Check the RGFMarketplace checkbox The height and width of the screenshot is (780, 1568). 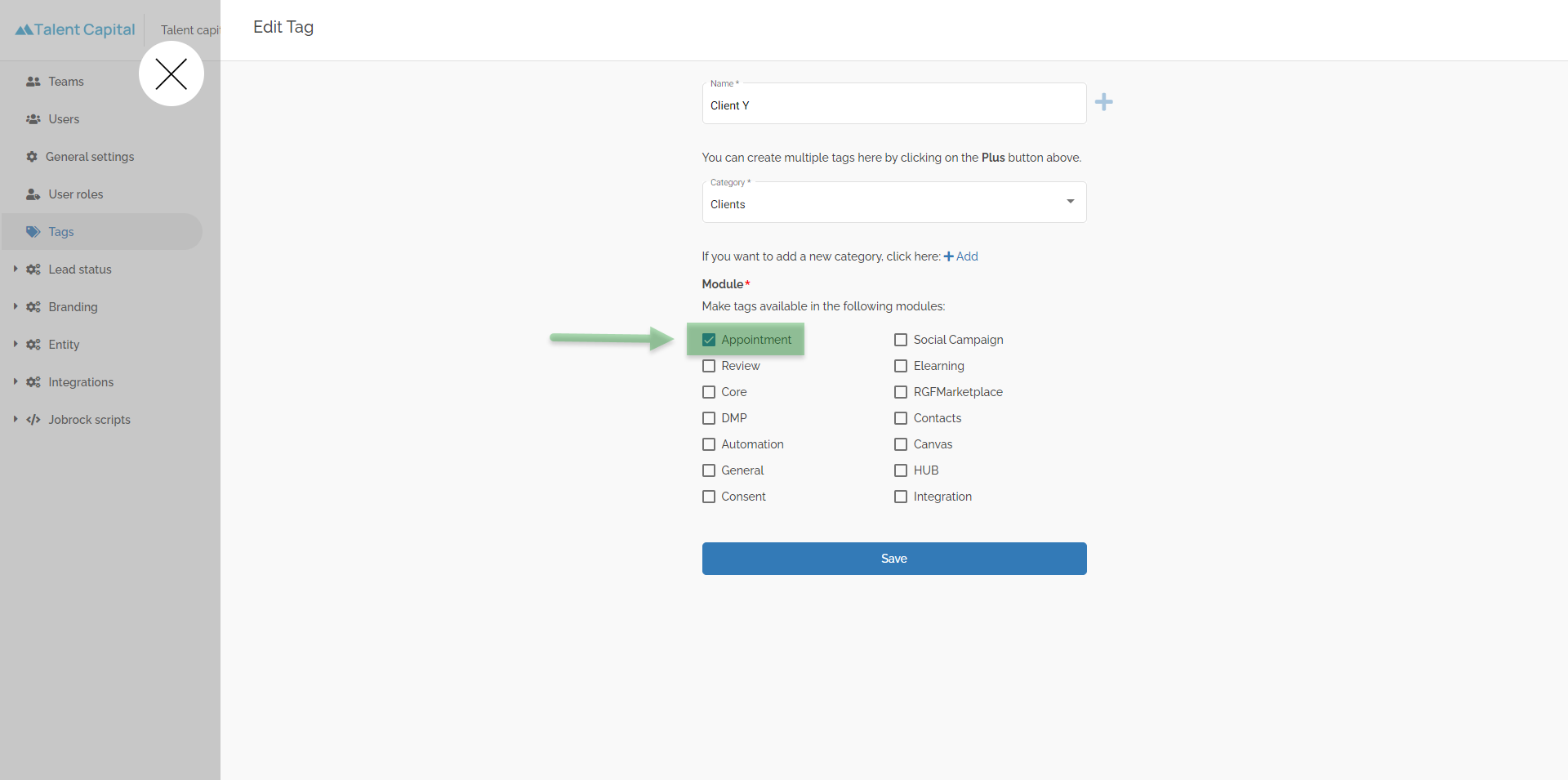tap(901, 392)
